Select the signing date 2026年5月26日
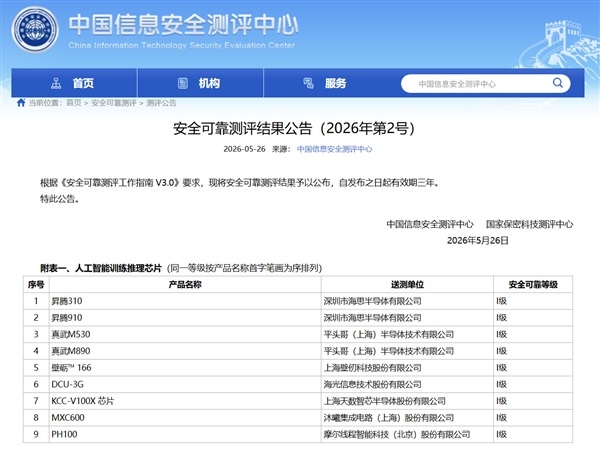 coord(478,240)
